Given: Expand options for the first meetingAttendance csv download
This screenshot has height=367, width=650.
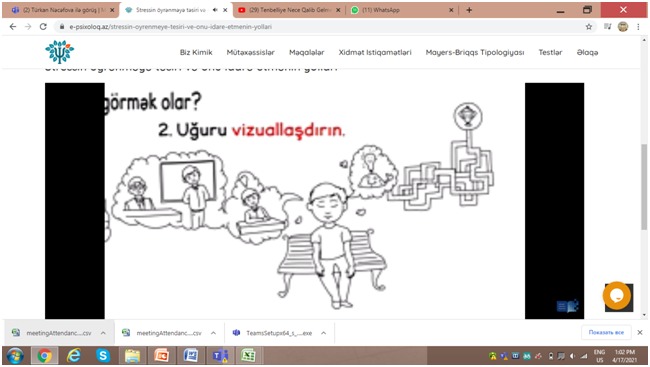Looking at the screenshot, I should tap(103, 333).
